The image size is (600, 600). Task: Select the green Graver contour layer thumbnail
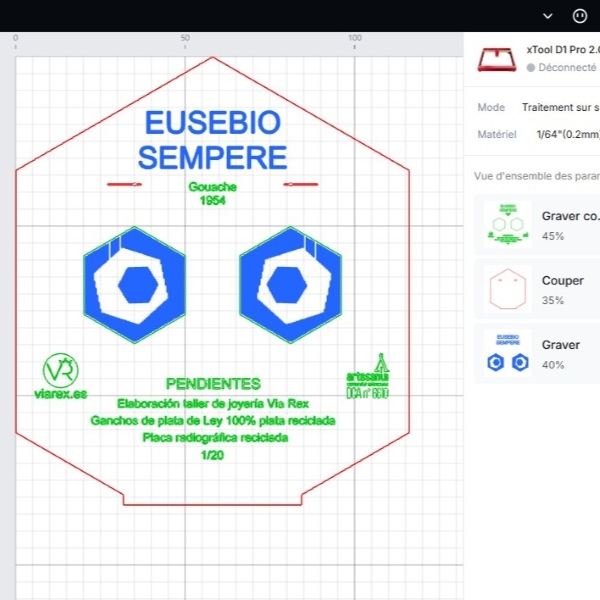(507, 225)
